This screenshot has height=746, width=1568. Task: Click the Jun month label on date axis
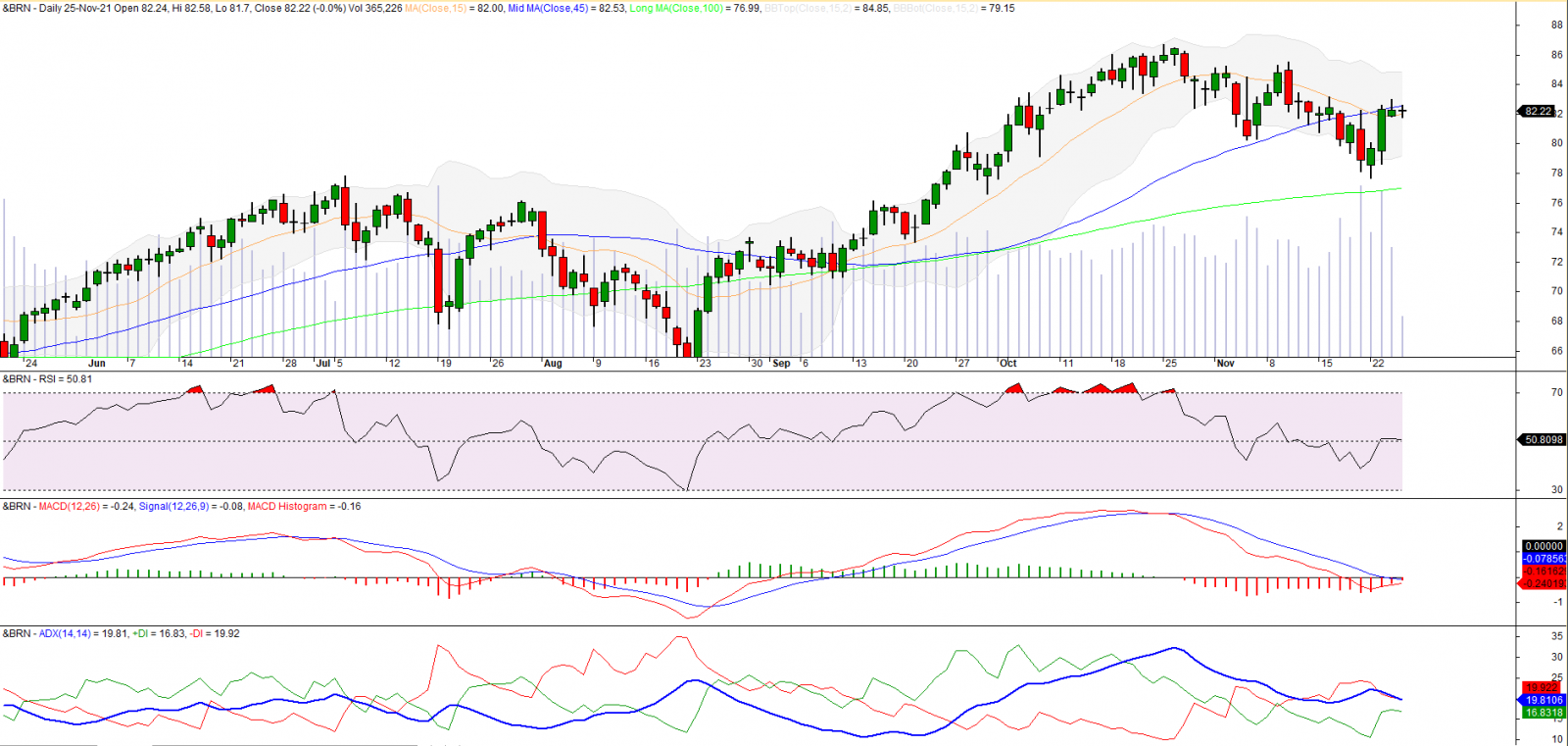(96, 363)
